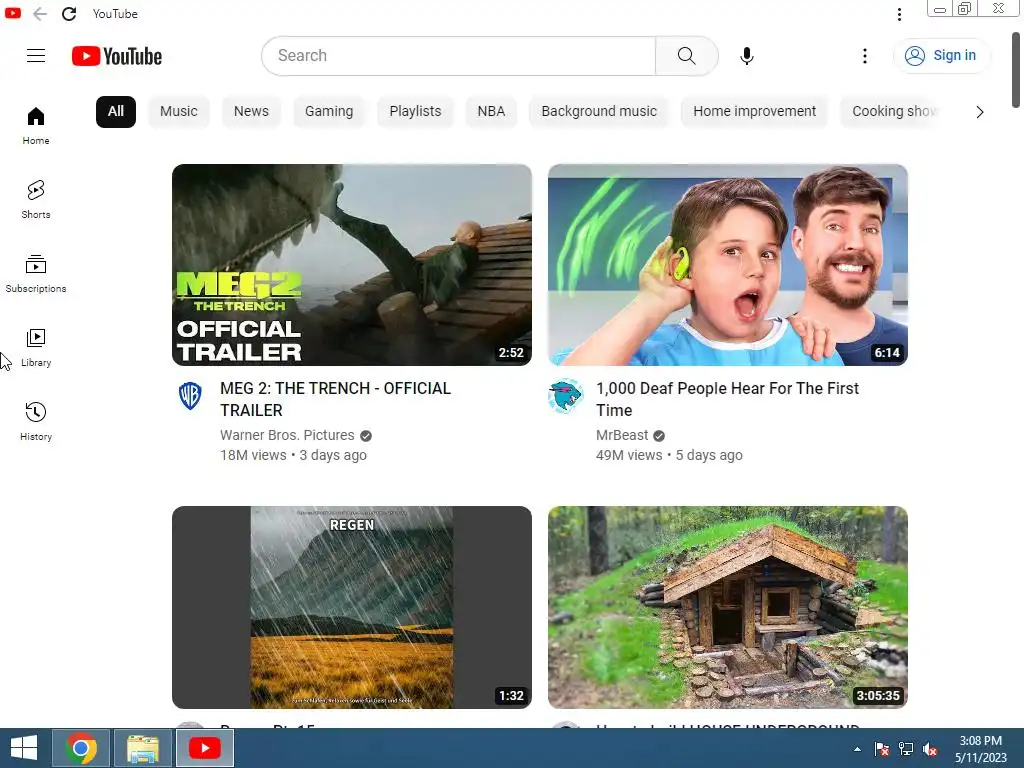Open File Explorer from taskbar

tap(142, 748)
